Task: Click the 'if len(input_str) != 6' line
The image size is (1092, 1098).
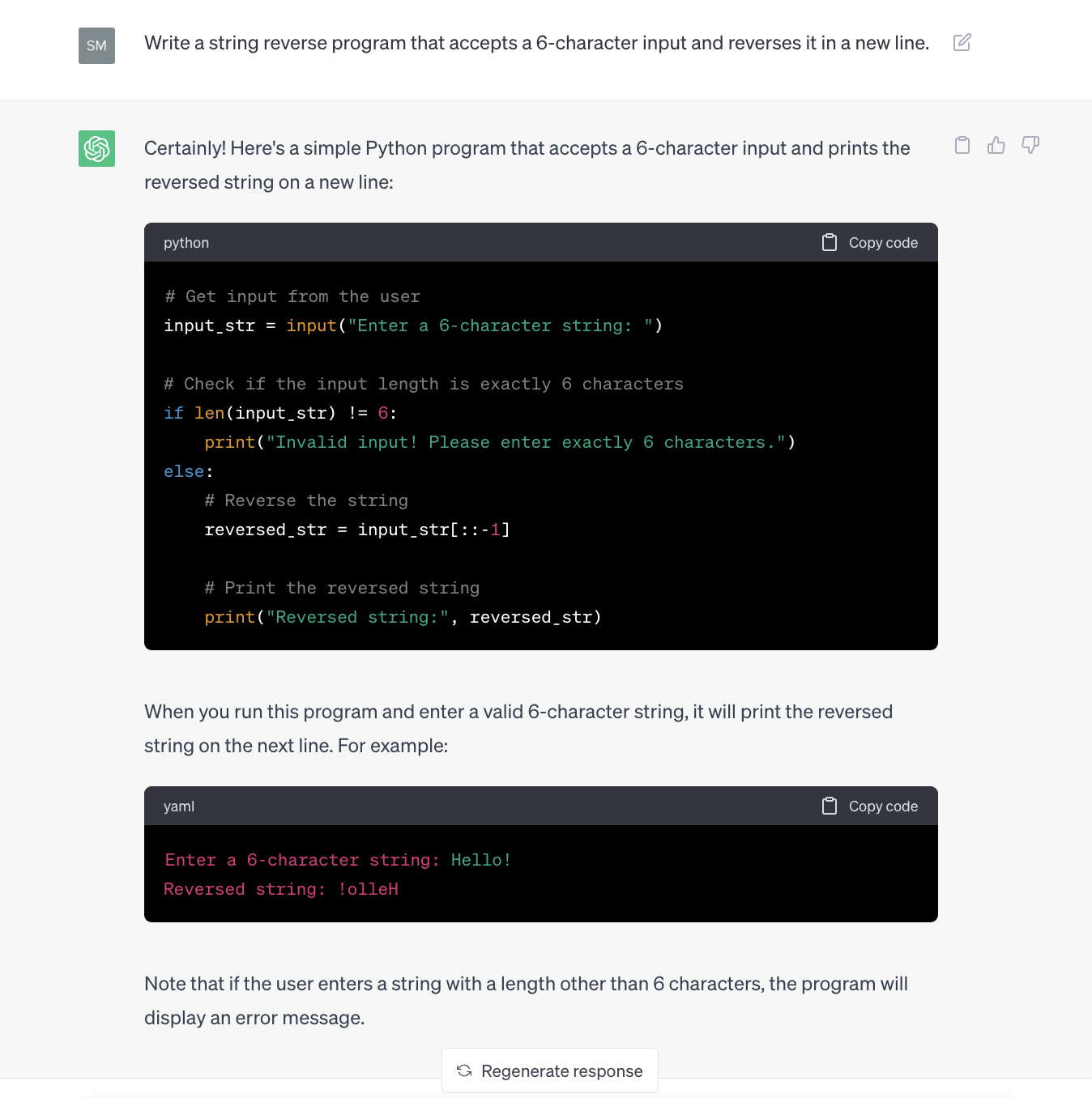Action: click(280, 413)
